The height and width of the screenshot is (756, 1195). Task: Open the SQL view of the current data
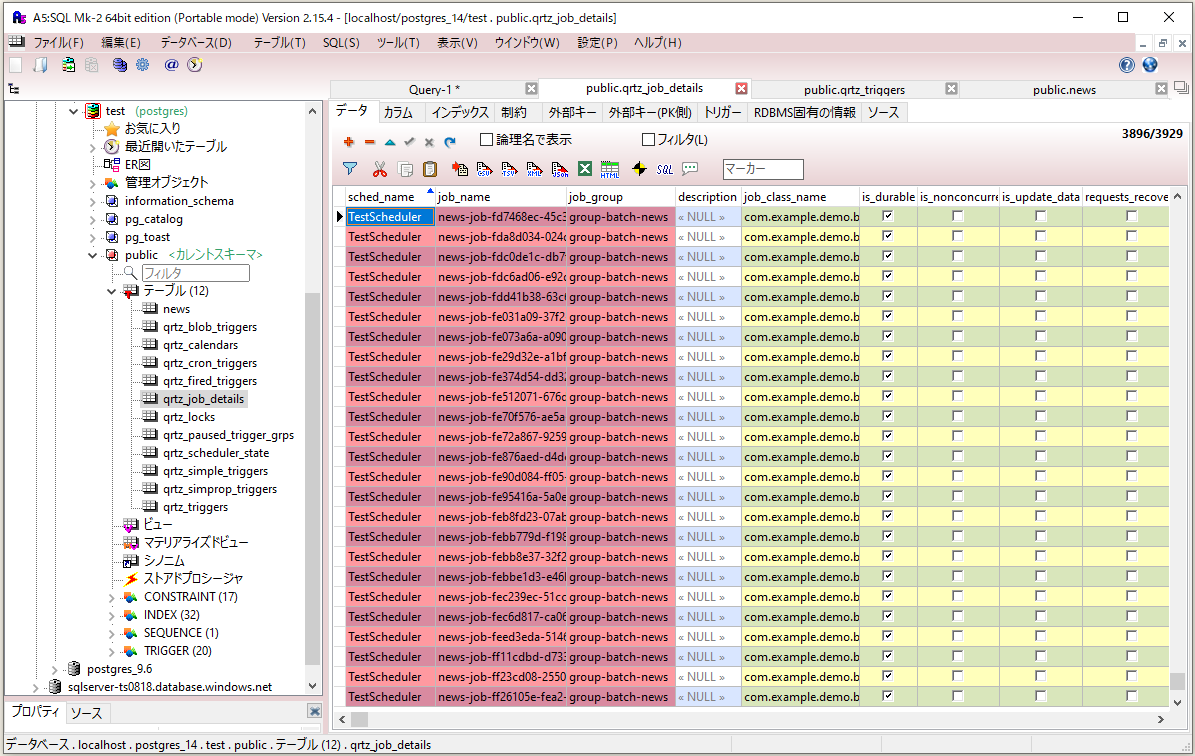point(665,169)
